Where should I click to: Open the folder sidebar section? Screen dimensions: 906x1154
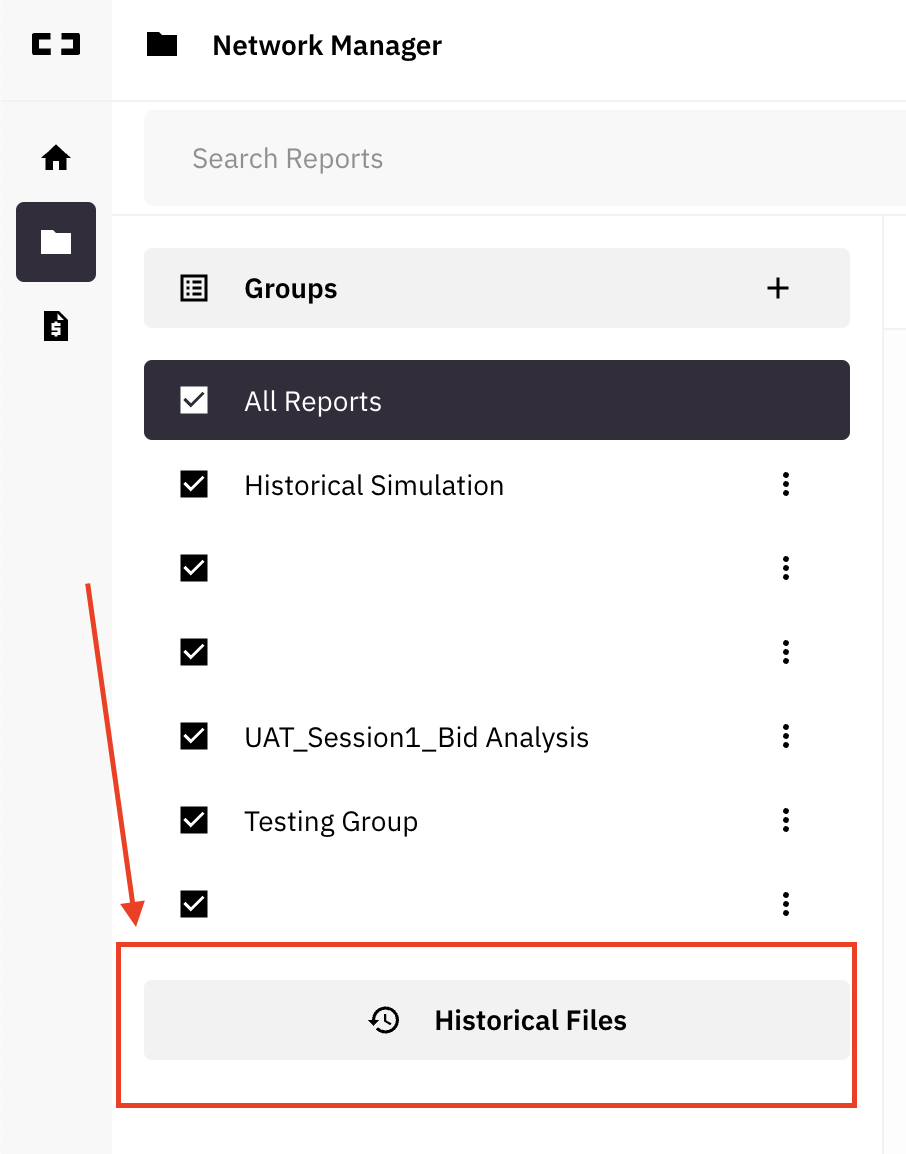click(x=56, y=242)
